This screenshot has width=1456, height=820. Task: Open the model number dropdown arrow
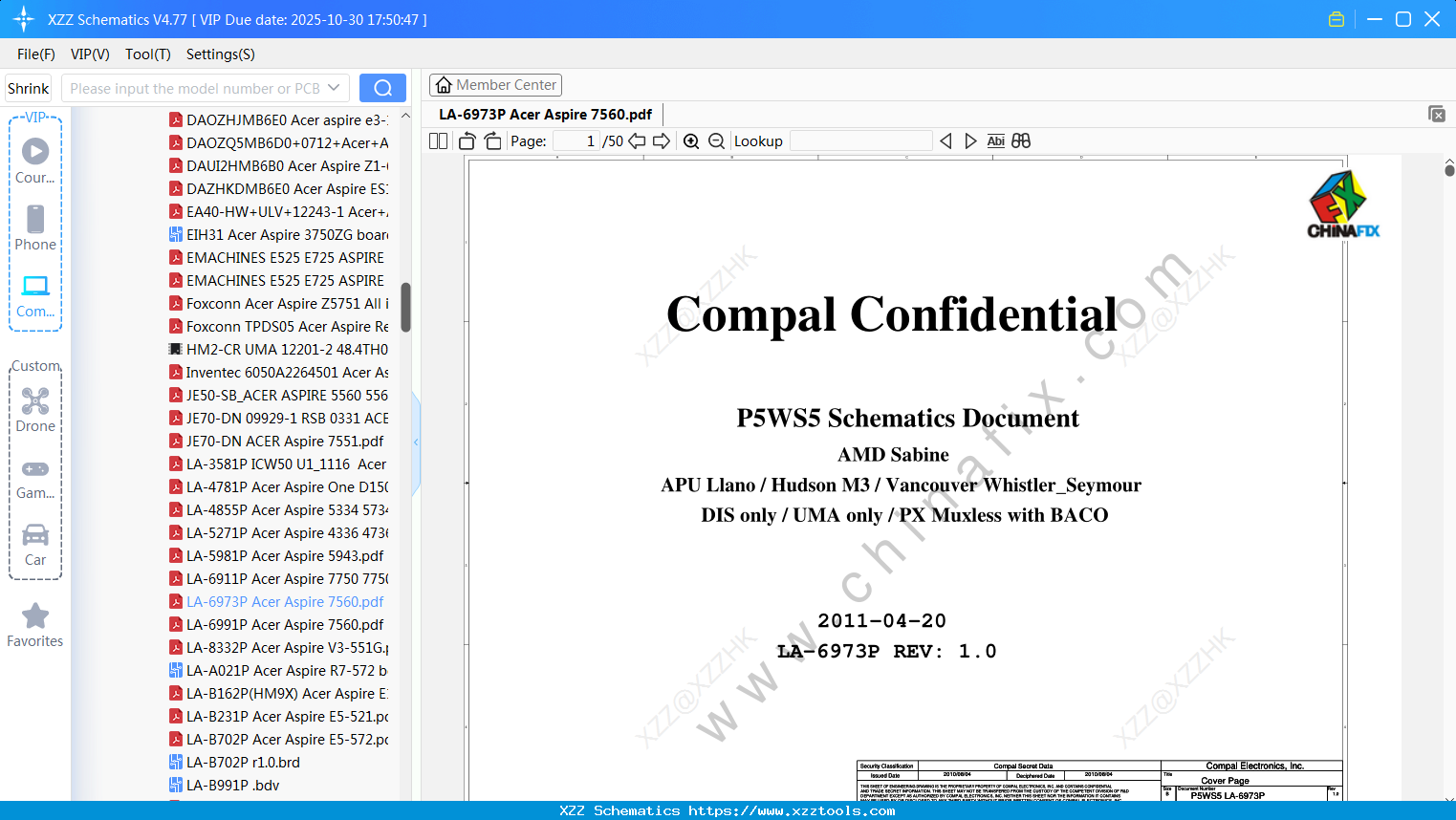tap(334, 88)
